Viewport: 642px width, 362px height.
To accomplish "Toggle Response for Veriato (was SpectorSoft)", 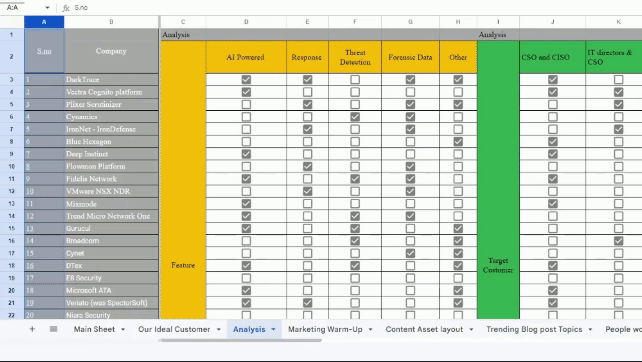I will click(x=307, y=303).
